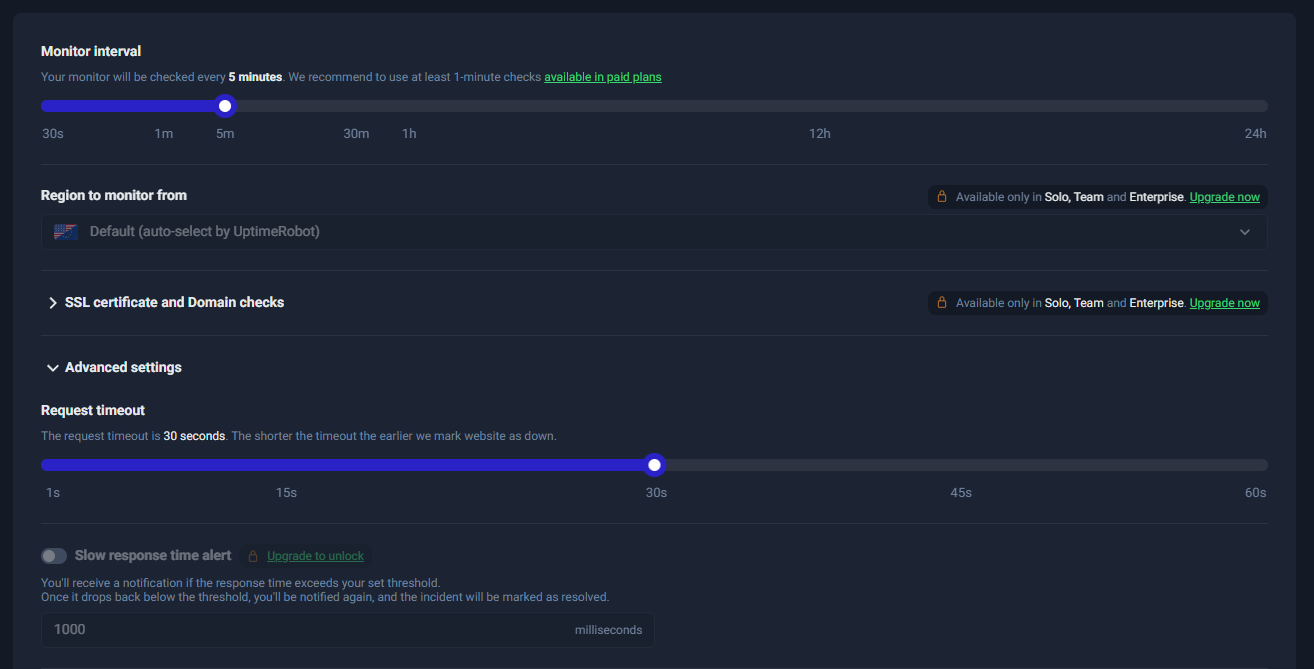Viewport: 1314px width, 669px height.
Task: Collapse the Advanced settings section
Action: coord(122,367)
